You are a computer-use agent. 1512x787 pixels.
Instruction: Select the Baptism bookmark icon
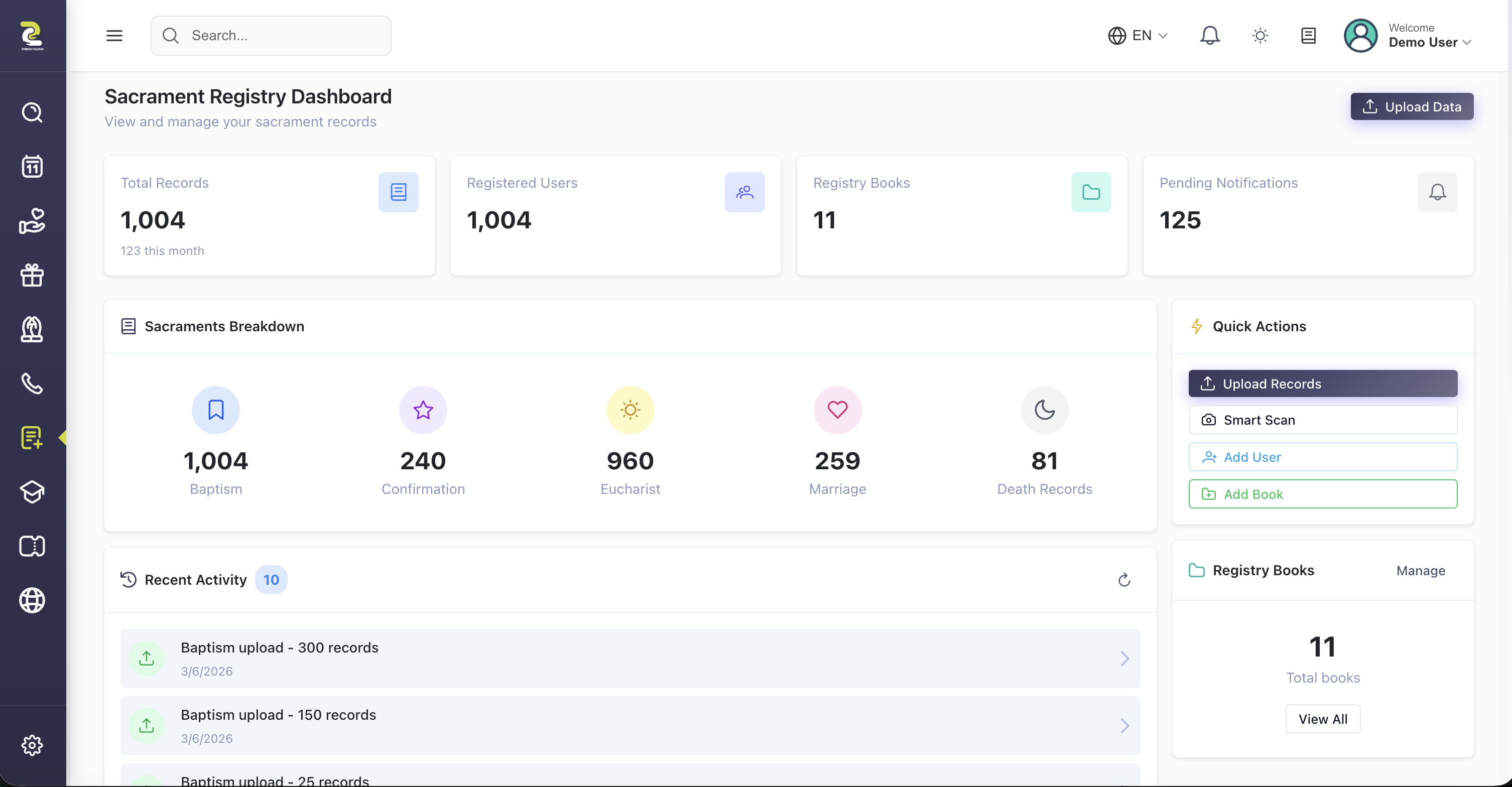click(x=216, y=410)
